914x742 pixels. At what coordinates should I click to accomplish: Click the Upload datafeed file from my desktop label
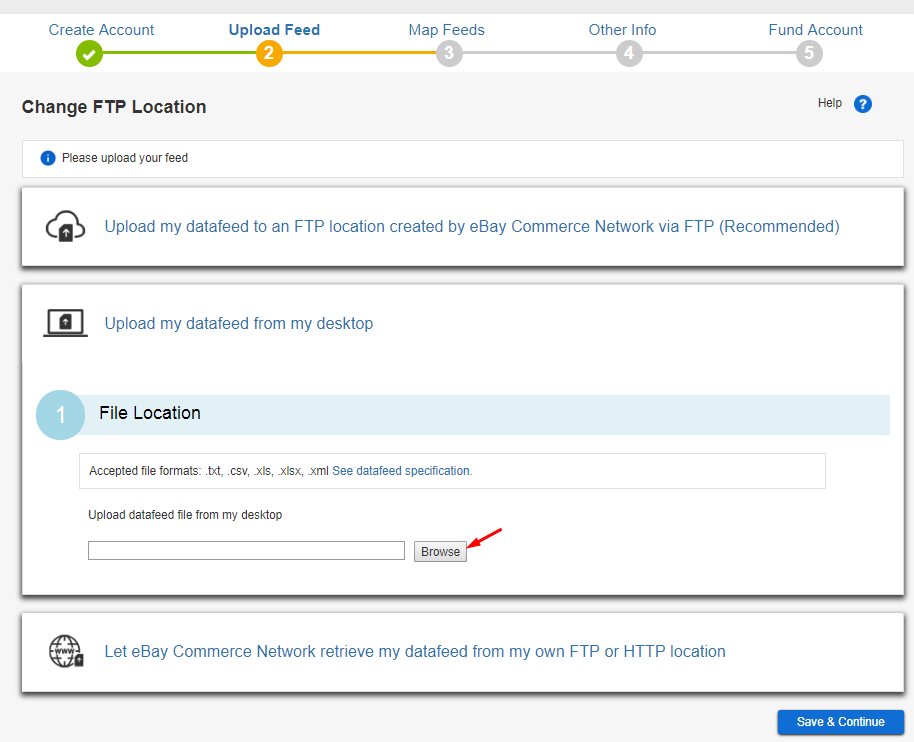185,515
